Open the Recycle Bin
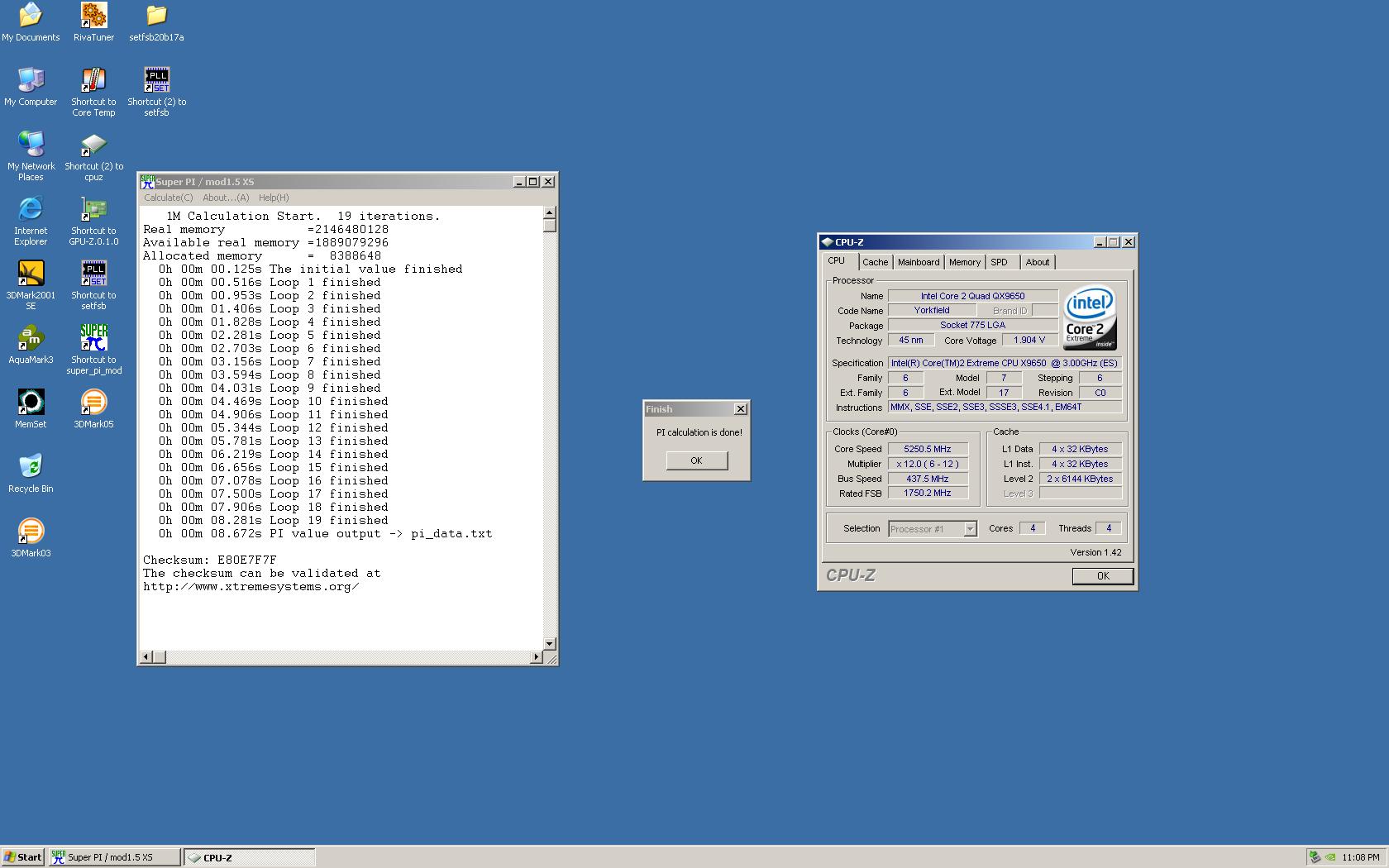Image resolution: width=1389 pixels, height=868 pixels. pos(31,474)
